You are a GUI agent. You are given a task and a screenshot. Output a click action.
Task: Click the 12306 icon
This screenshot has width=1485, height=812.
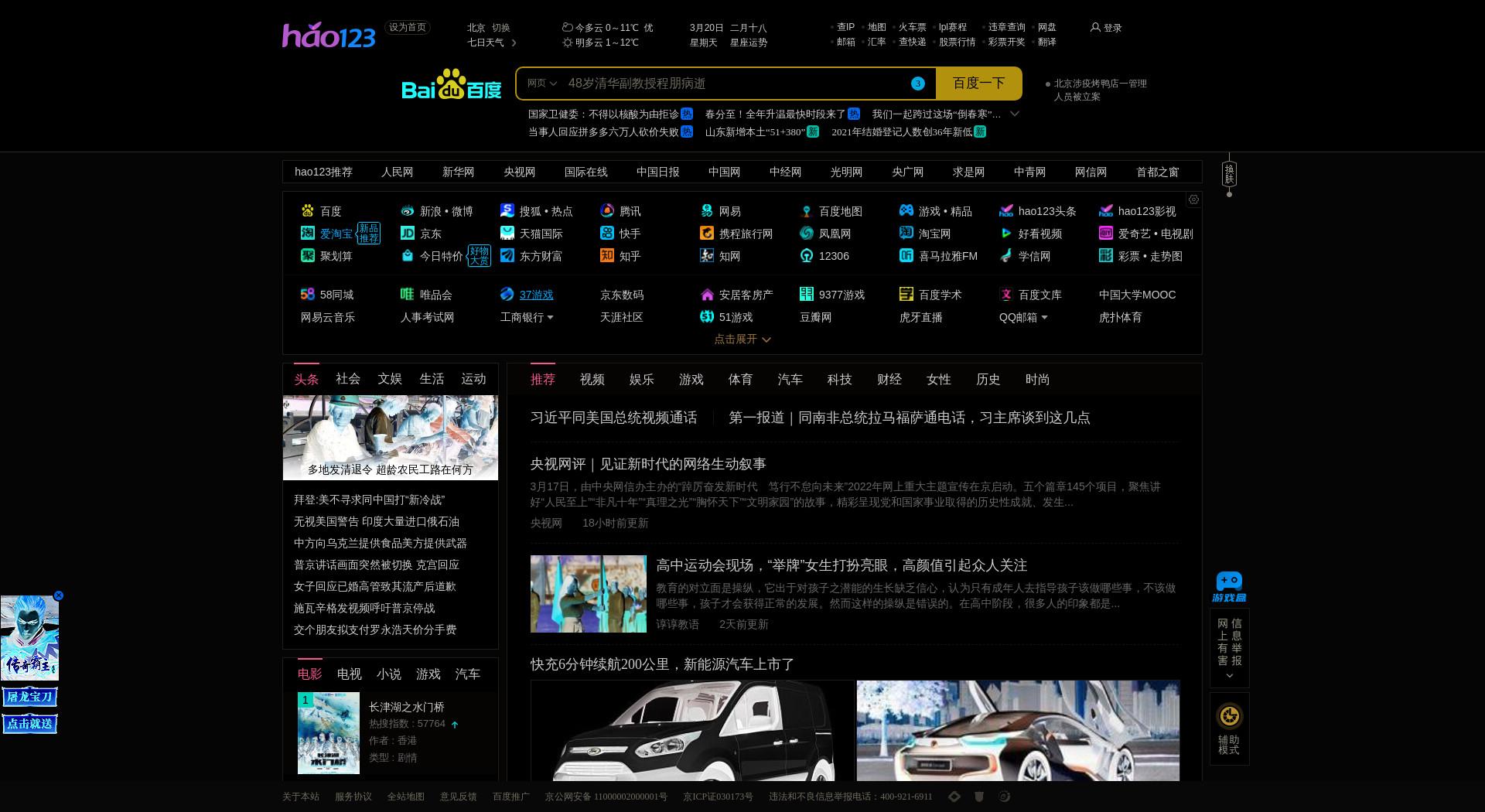tap(806, 255)
